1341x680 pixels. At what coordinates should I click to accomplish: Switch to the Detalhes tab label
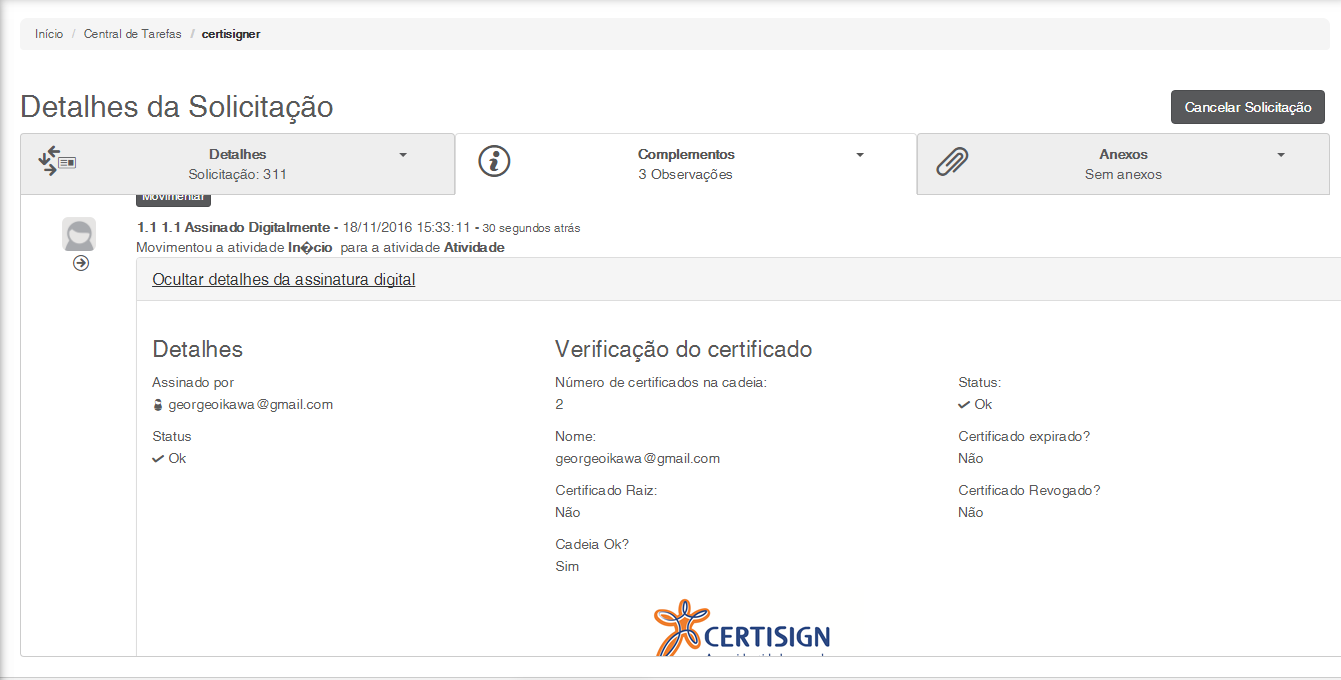[237, 155]
